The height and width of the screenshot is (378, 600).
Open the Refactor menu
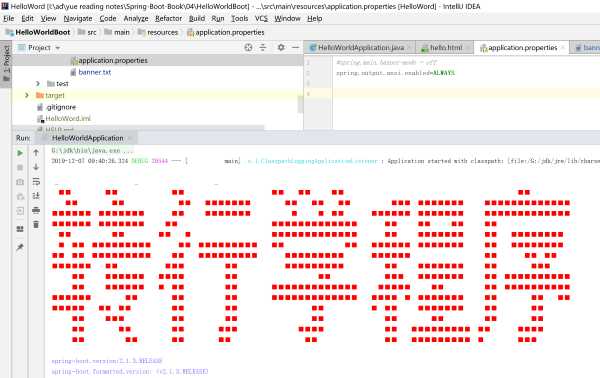(x=168, y=18)
